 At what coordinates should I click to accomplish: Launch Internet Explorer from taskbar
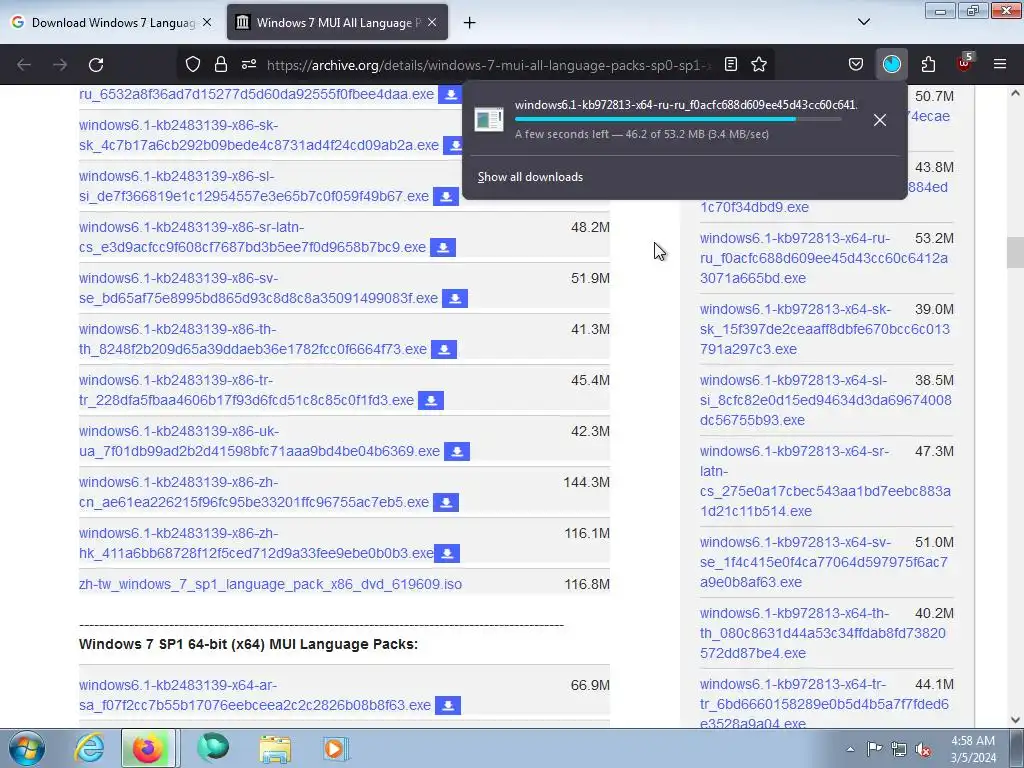click(89, 748)
